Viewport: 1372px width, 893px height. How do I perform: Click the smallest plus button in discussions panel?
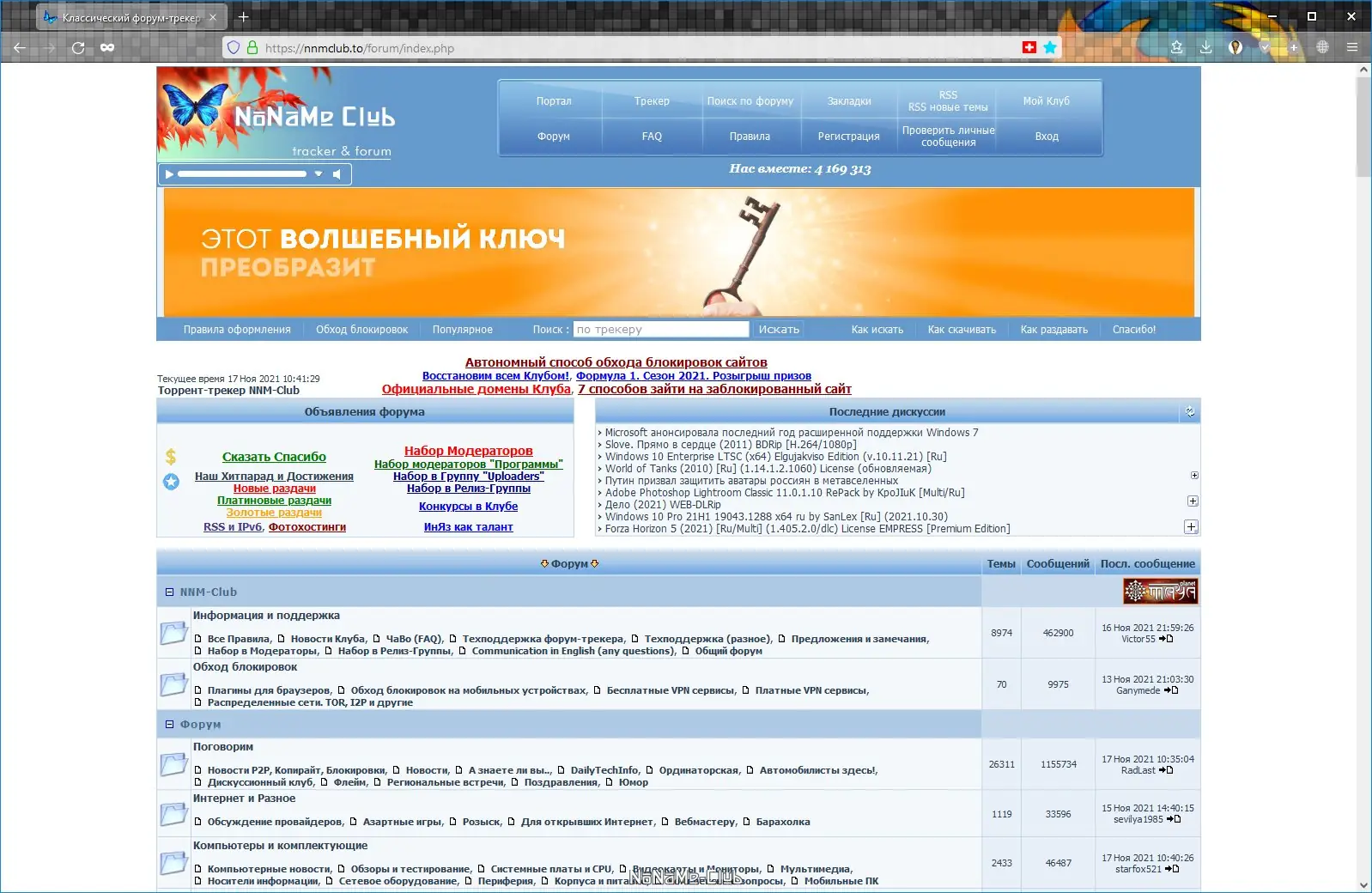pos(1194,475)
